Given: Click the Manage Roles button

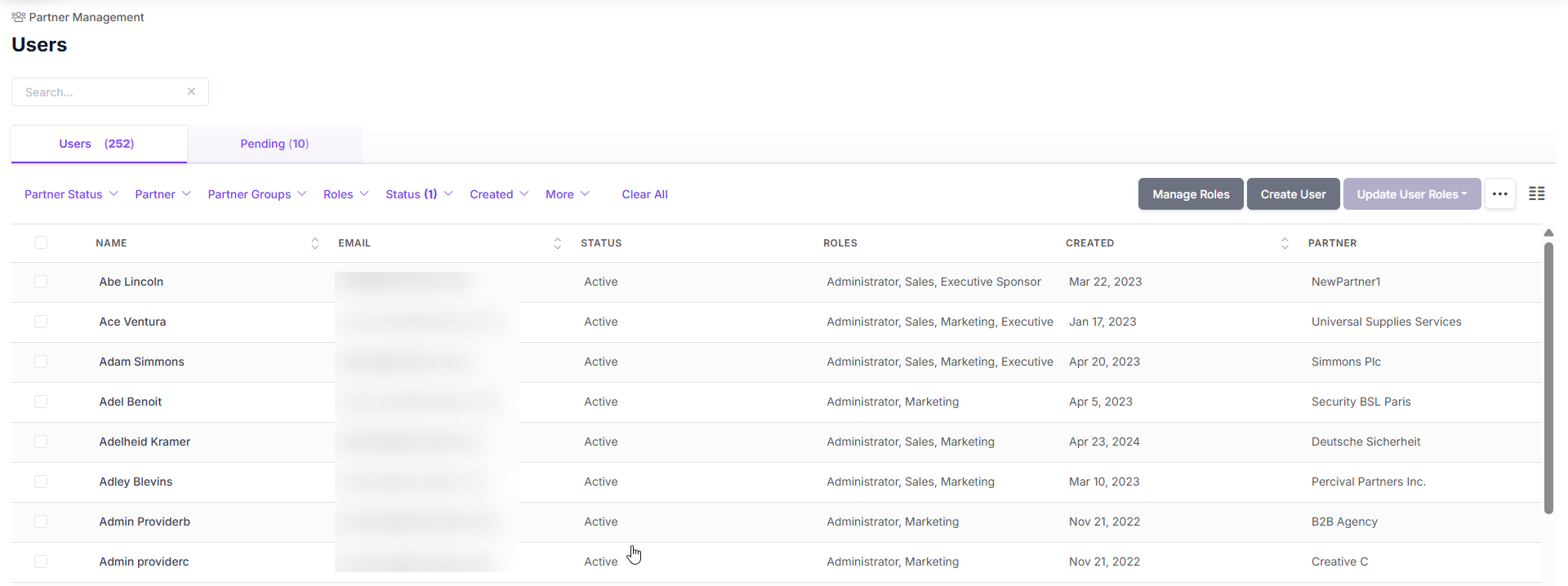Looking at the screenshot, I should click(x=1191, y=194).
